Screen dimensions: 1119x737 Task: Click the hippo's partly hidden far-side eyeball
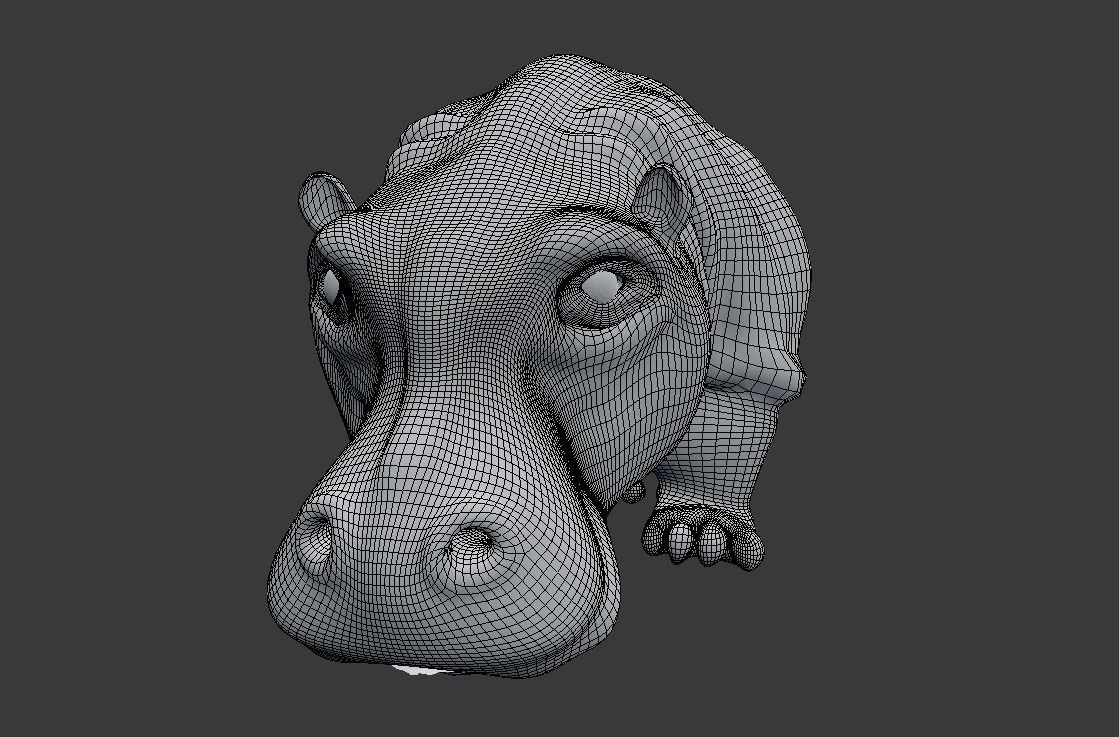[330, 287]
